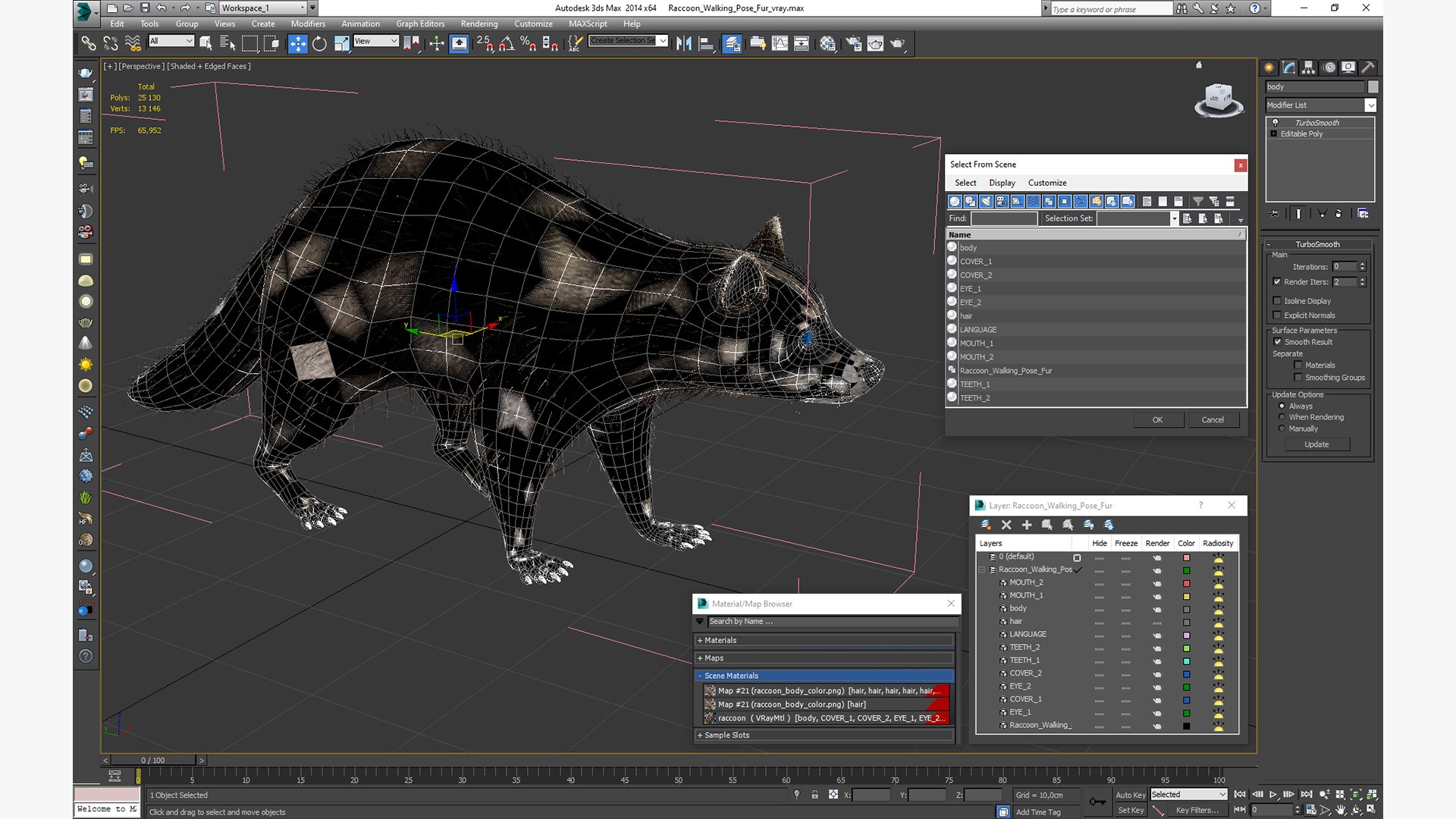Activate the Select and Link tool
1456x819 pixels.
point(89,43)
